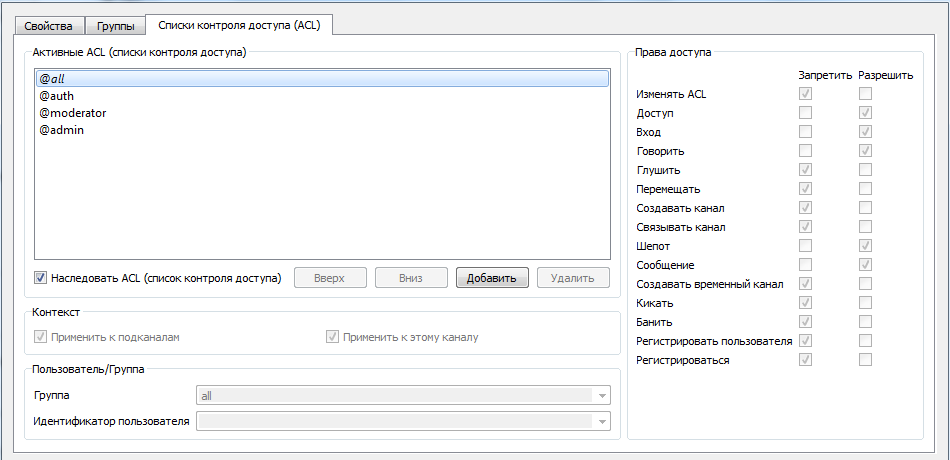Check Запретить for Банить permission
The height and width of the screenshot is (460, 950).
[x=805, y=322]
